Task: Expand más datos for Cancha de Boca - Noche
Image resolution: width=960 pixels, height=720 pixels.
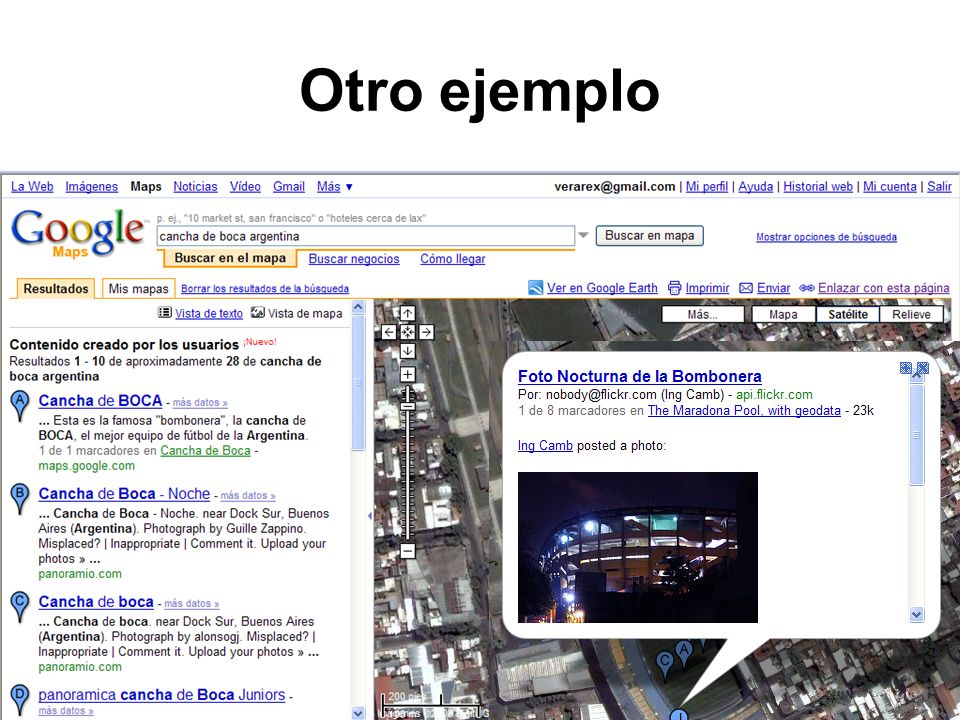Action: (x=247, y=496)
